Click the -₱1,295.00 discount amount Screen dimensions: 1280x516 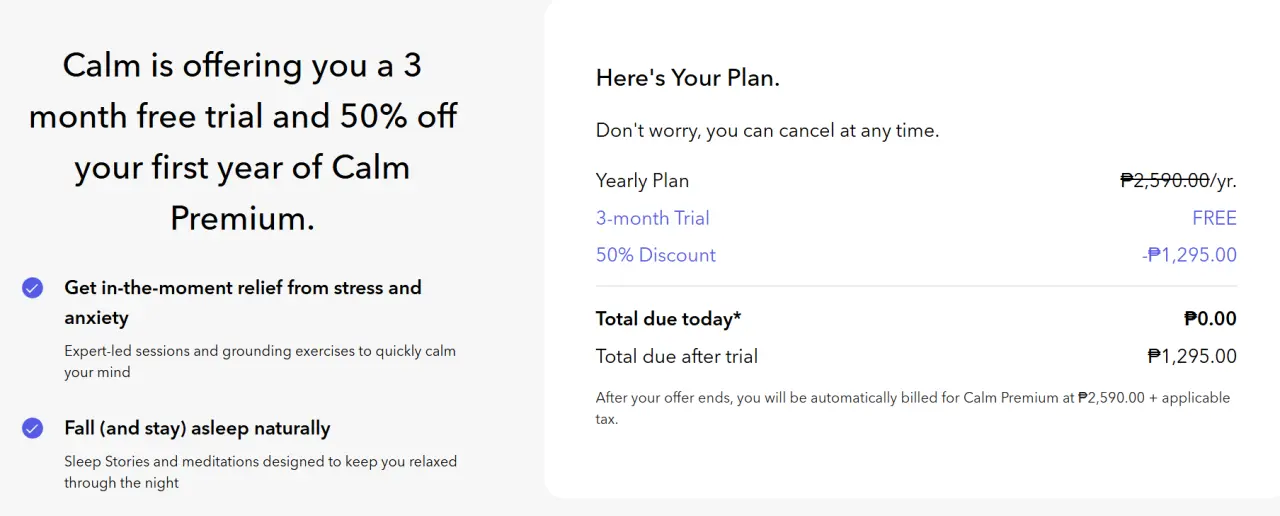click(x=1189, y=255)
